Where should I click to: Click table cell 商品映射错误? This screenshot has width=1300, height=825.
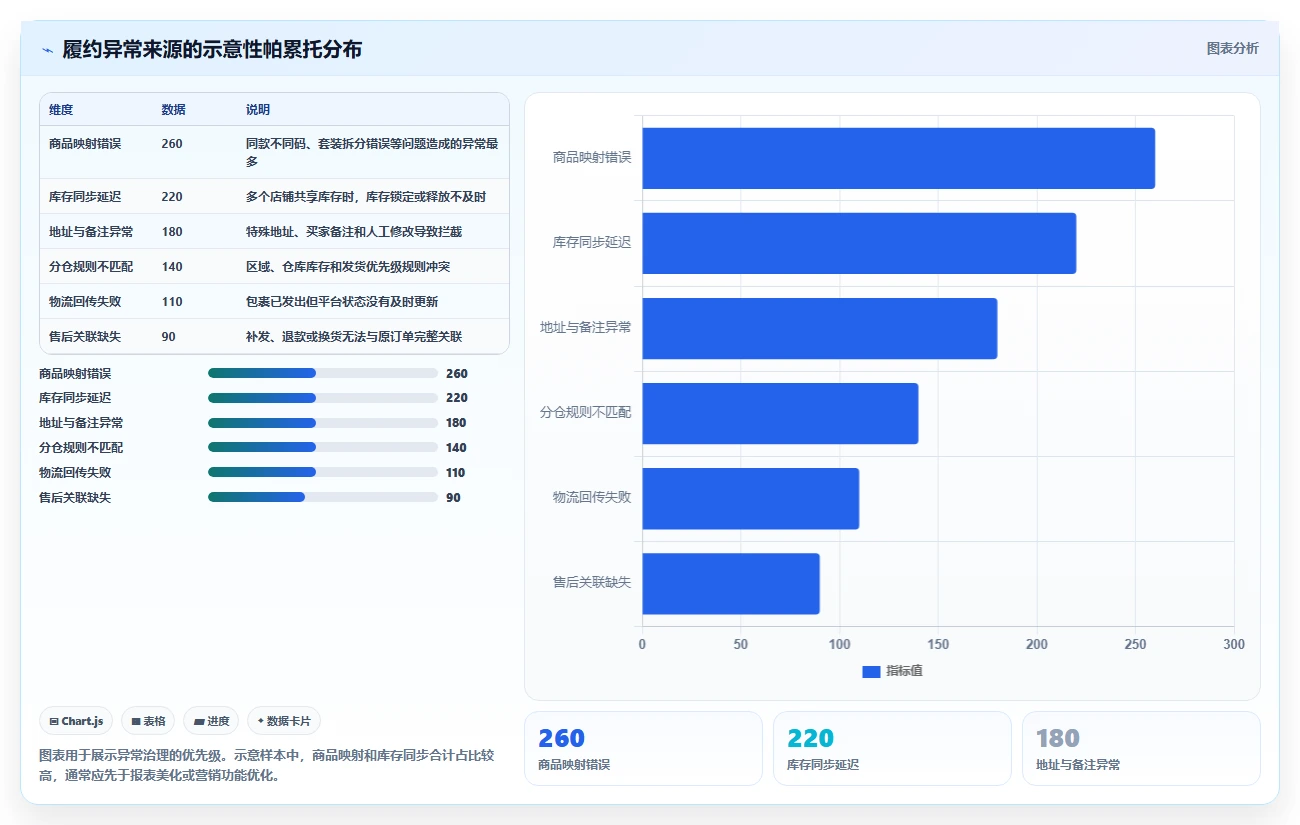[85, 144]
